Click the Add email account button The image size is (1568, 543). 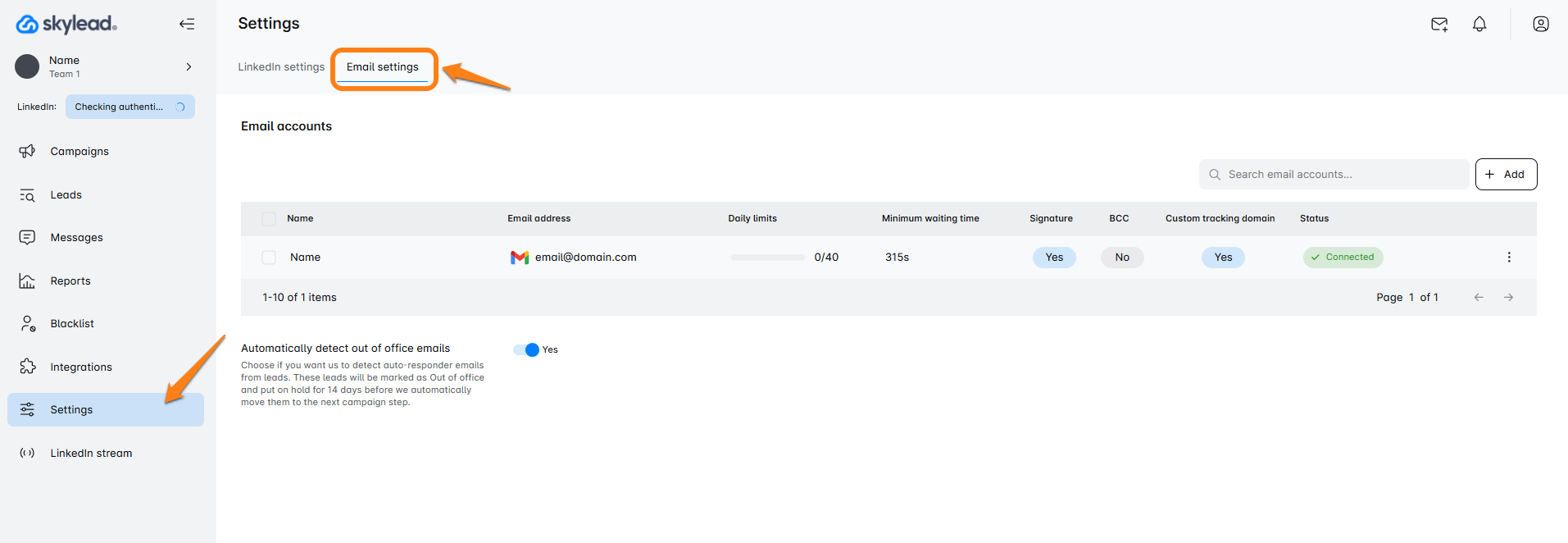click(1505, 175)
